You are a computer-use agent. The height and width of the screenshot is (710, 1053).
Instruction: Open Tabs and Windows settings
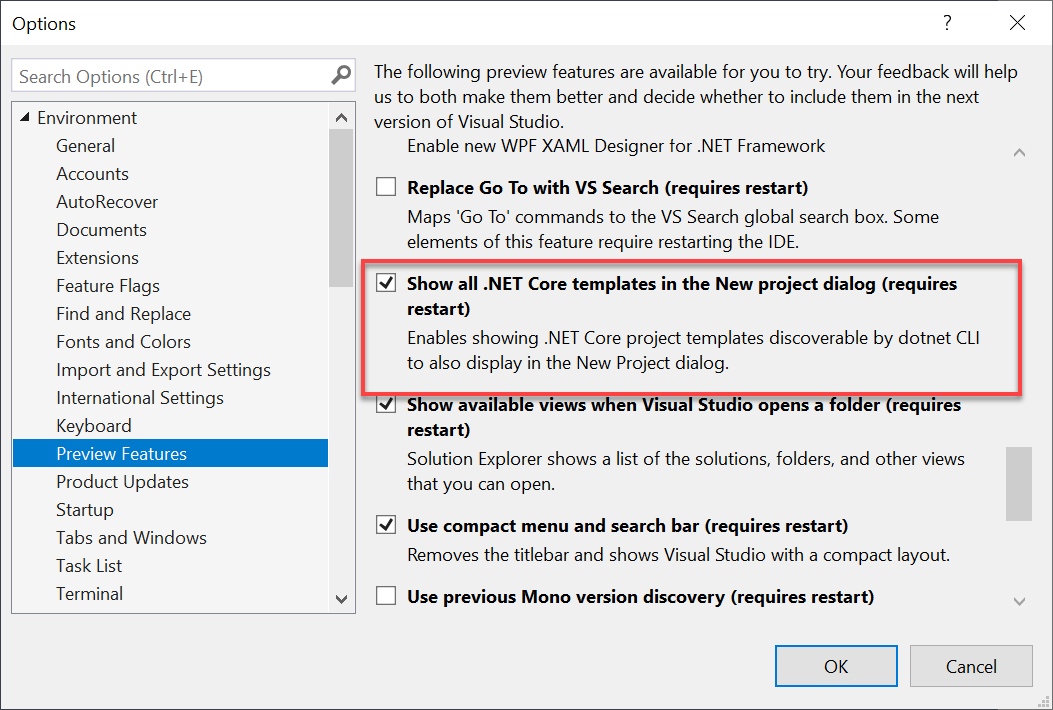131,538
